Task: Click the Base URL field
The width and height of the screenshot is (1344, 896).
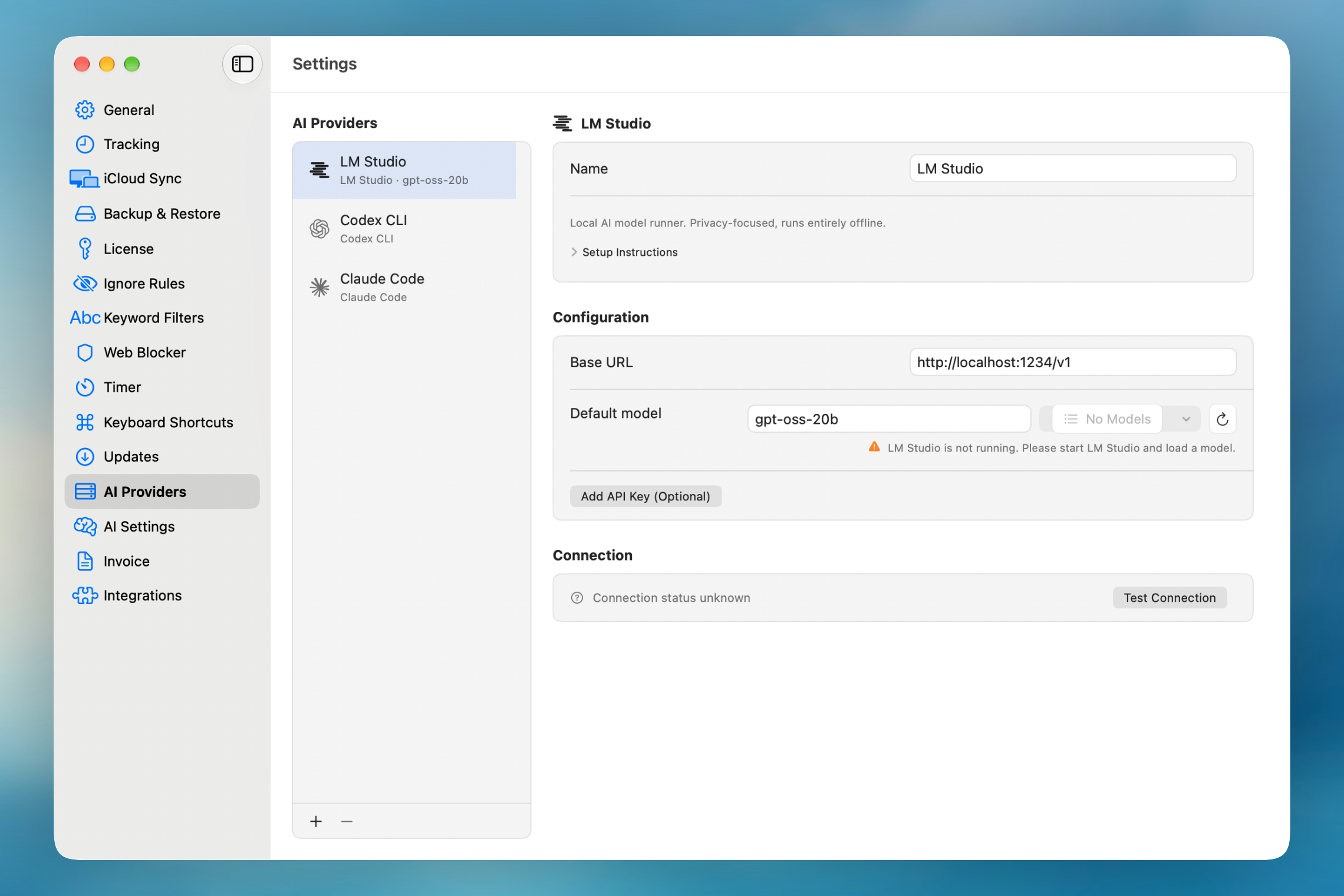Action: click(1073, 362)
